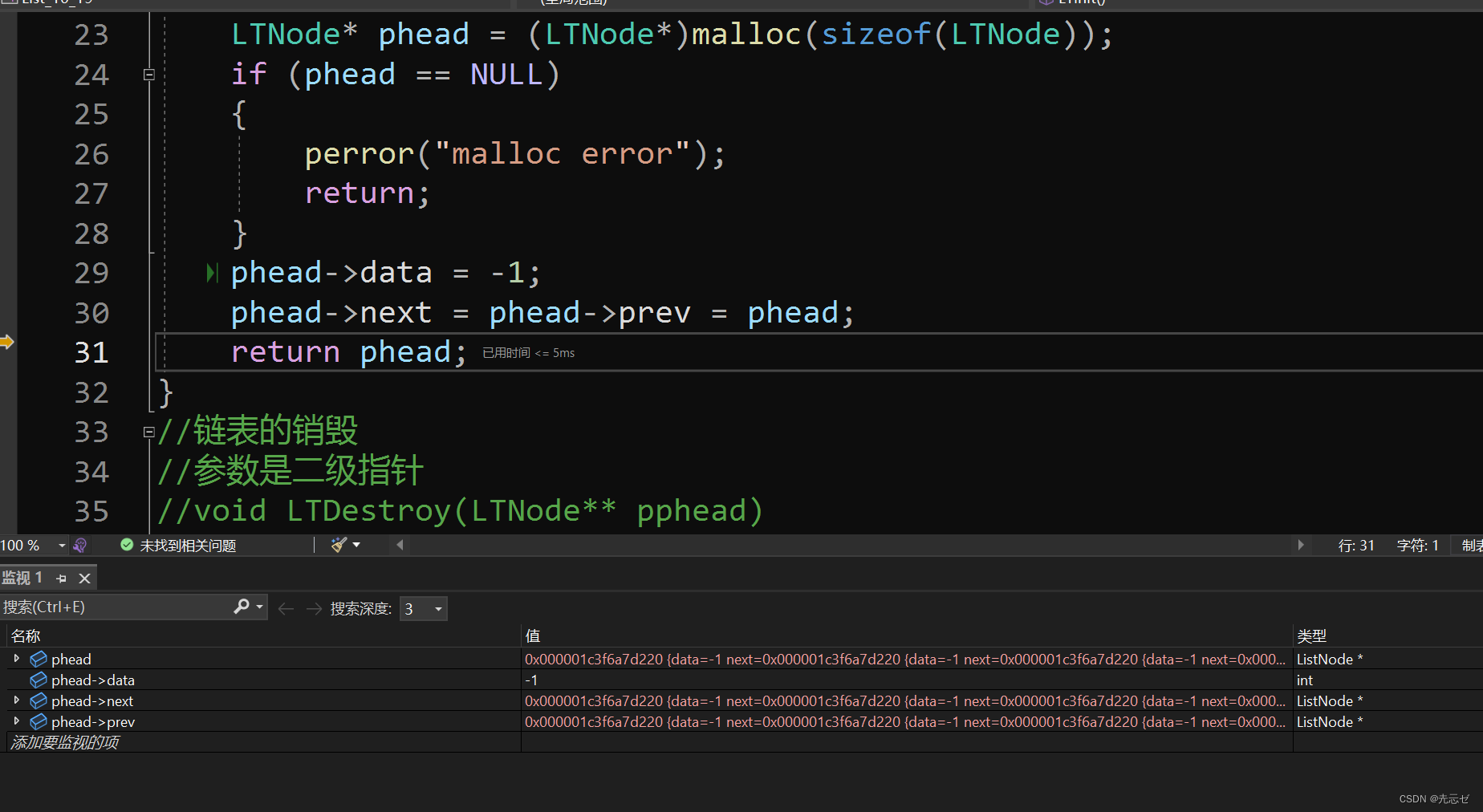Open the zoom level 100 % dropdown

62,546
